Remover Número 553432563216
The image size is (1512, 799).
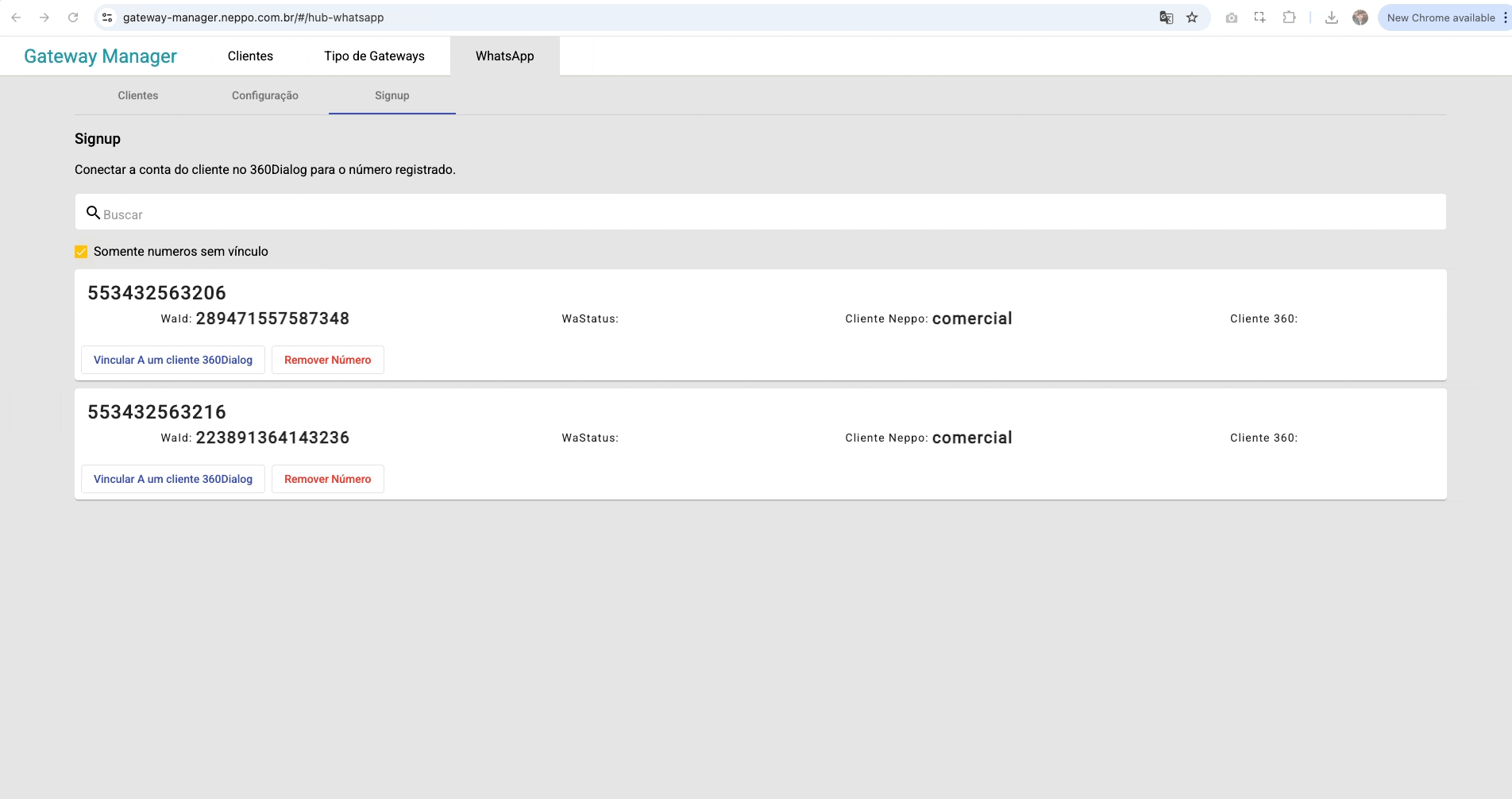pyautogui.click(x=328, y=479)
